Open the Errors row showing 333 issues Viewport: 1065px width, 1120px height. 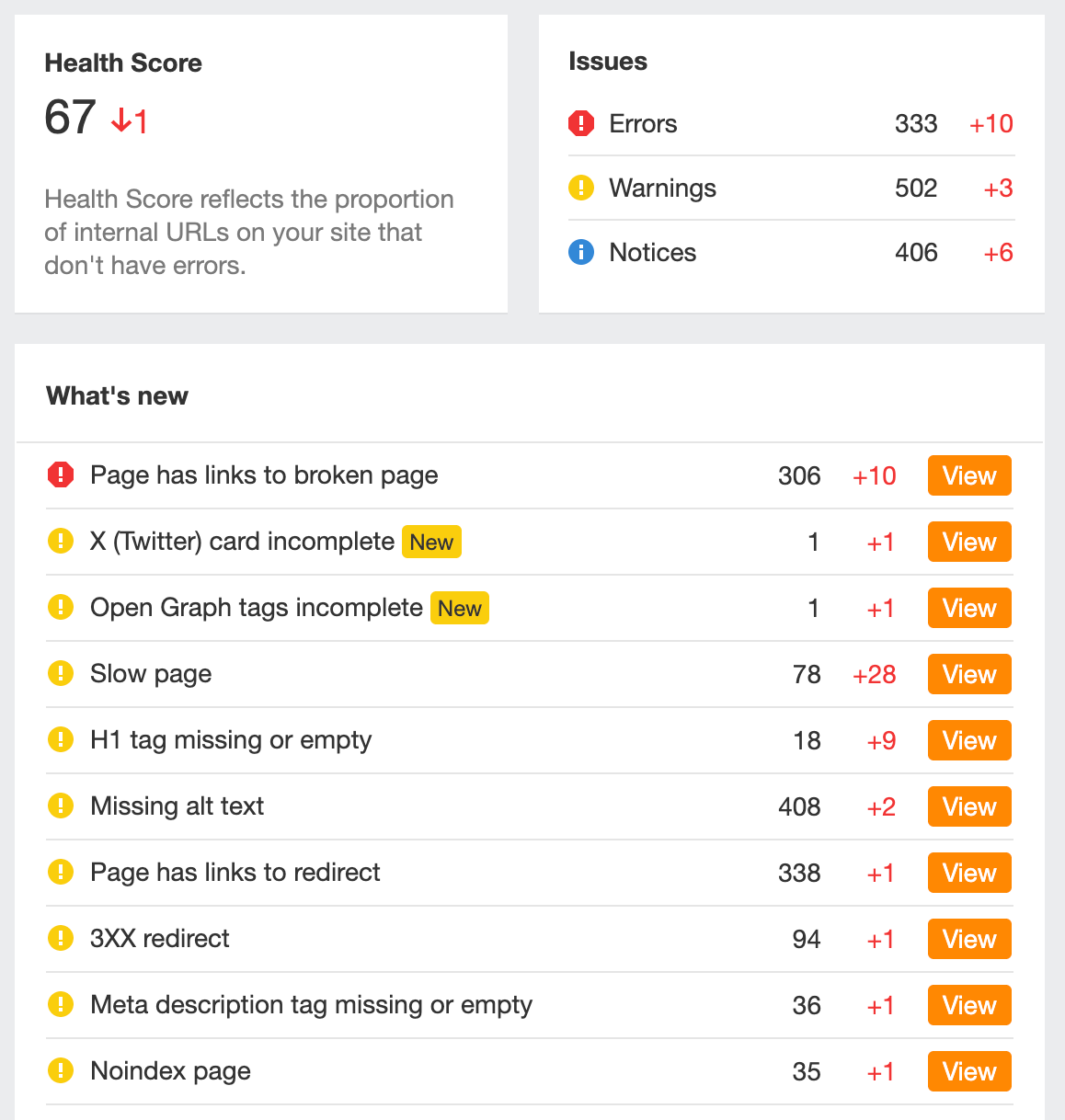click(791, 123)
